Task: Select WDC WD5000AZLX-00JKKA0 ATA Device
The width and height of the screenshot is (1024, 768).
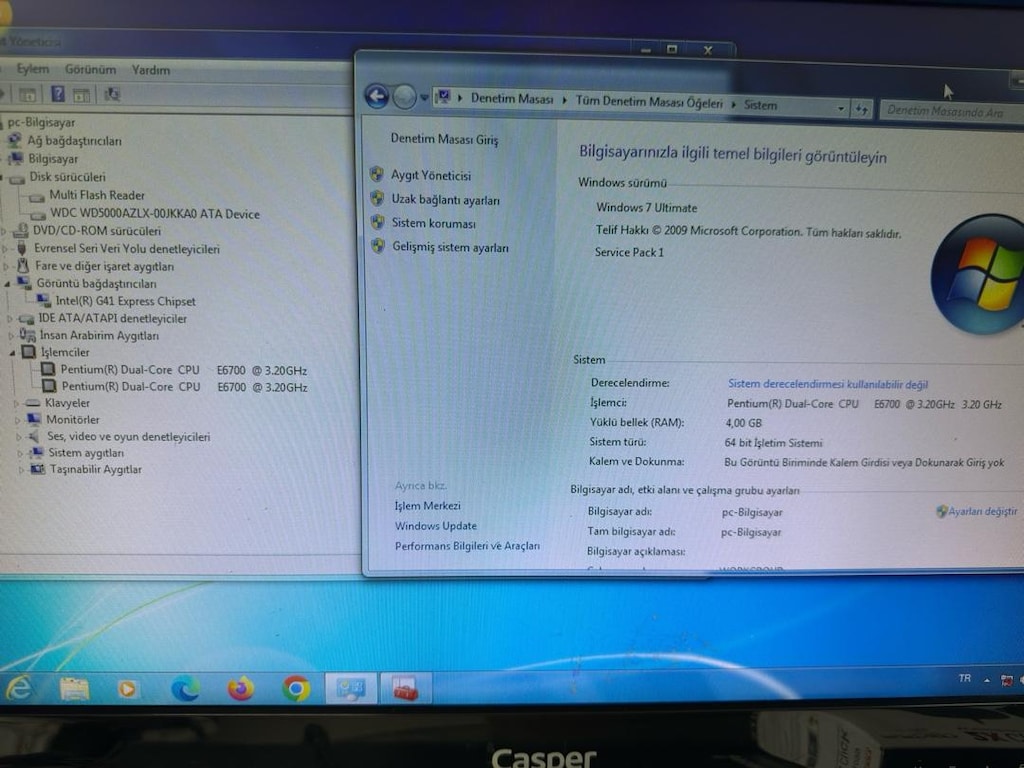Action: point(155,214)
